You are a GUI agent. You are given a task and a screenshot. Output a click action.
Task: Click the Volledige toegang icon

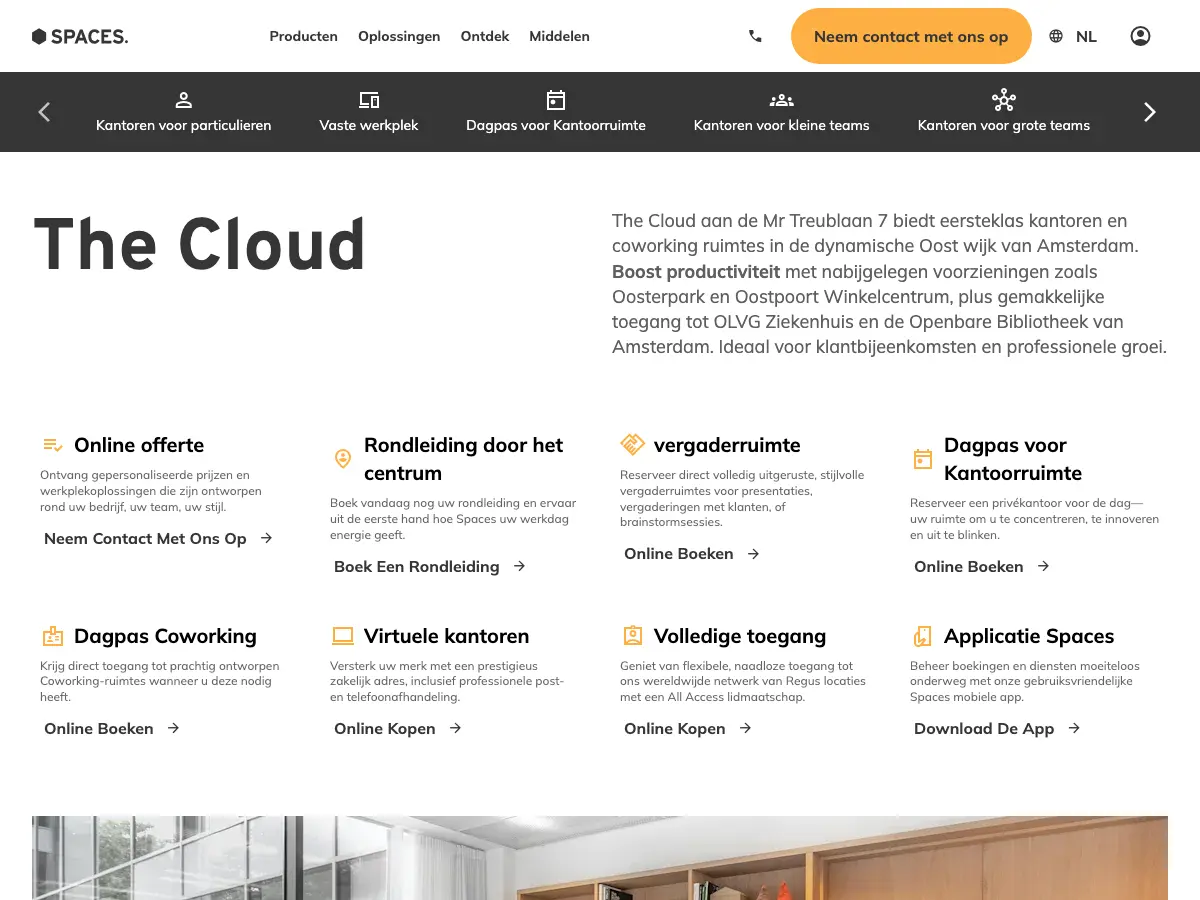pyautogui.click(x=632, y=636)
